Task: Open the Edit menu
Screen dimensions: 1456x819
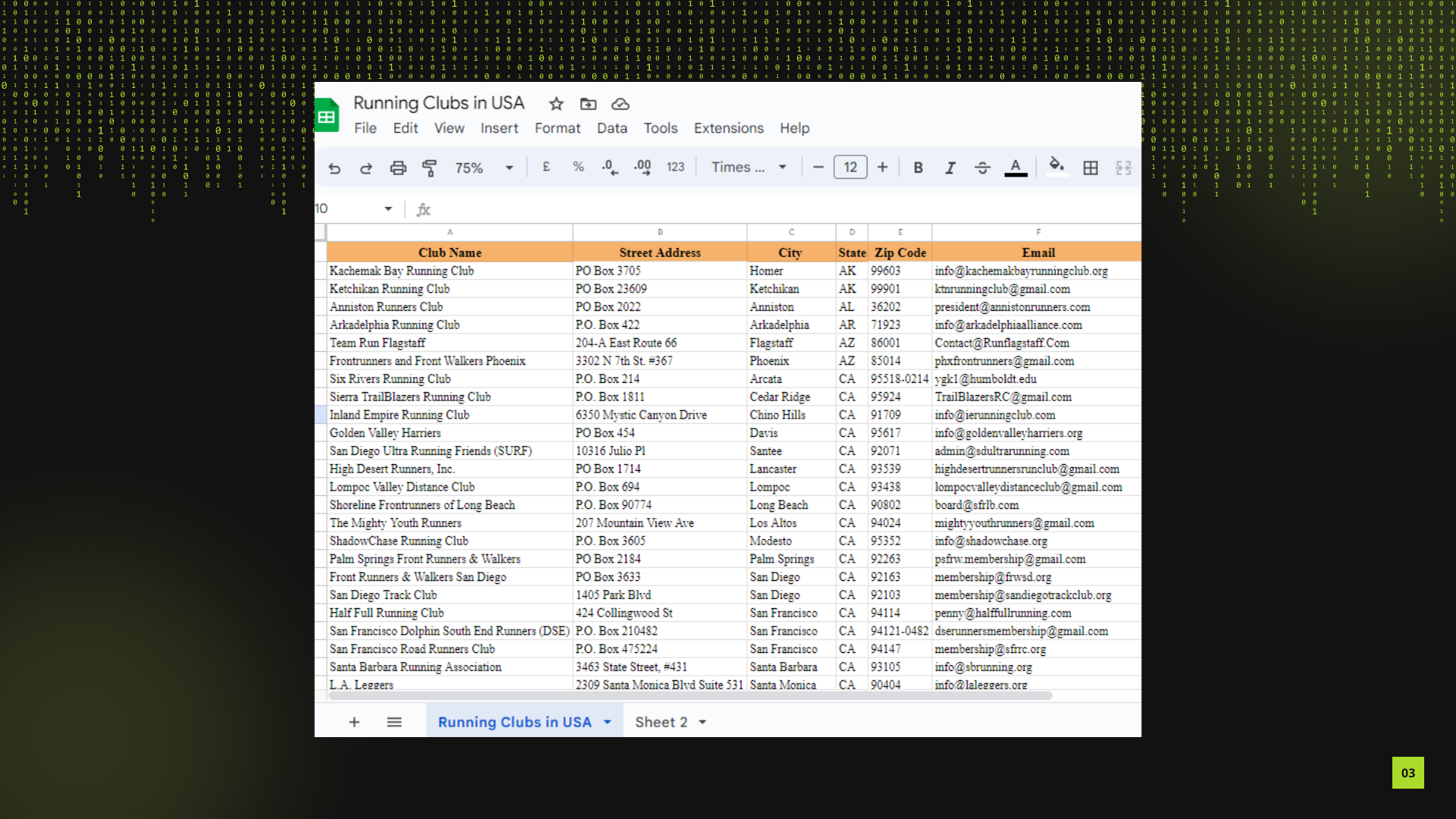Action: (x=406, y=128)
